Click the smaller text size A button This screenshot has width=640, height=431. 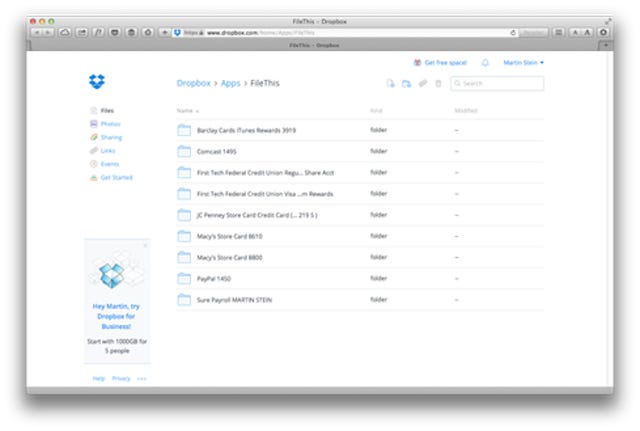576,32
